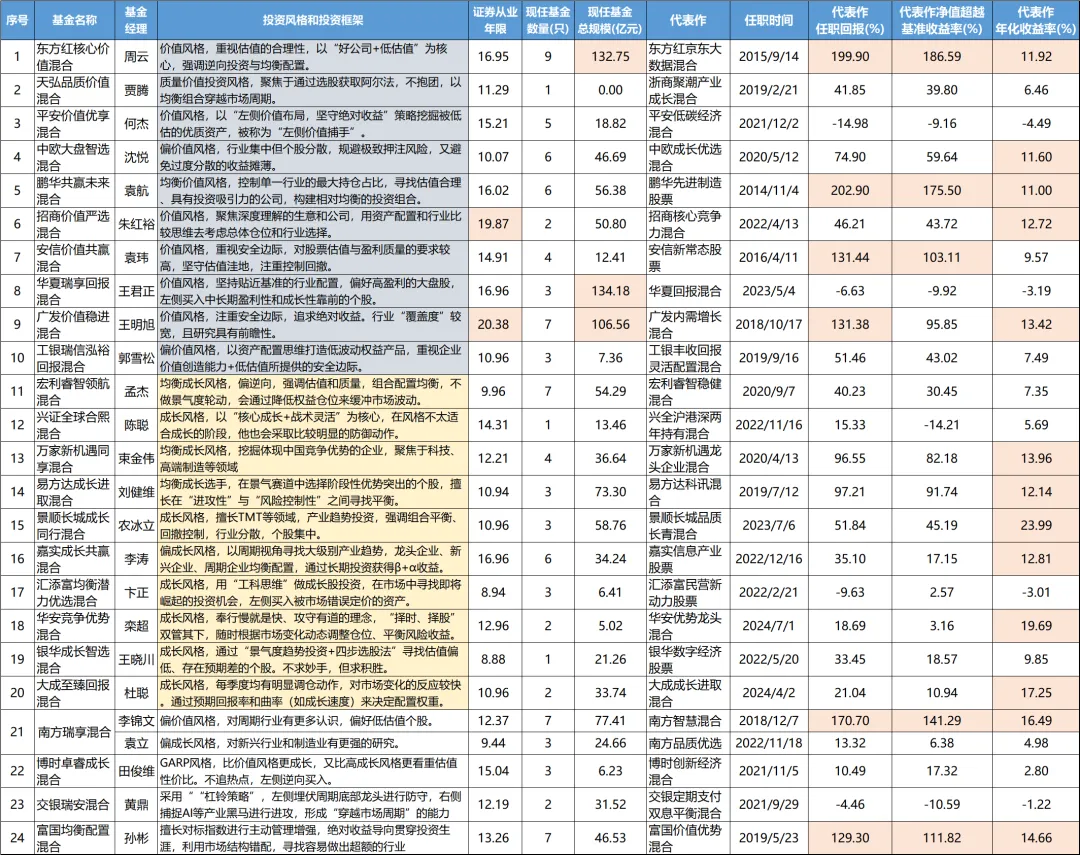This screenshot has width=1080, height=855.
Task: Click manager cell 孟杰
Action: (136, 391)
